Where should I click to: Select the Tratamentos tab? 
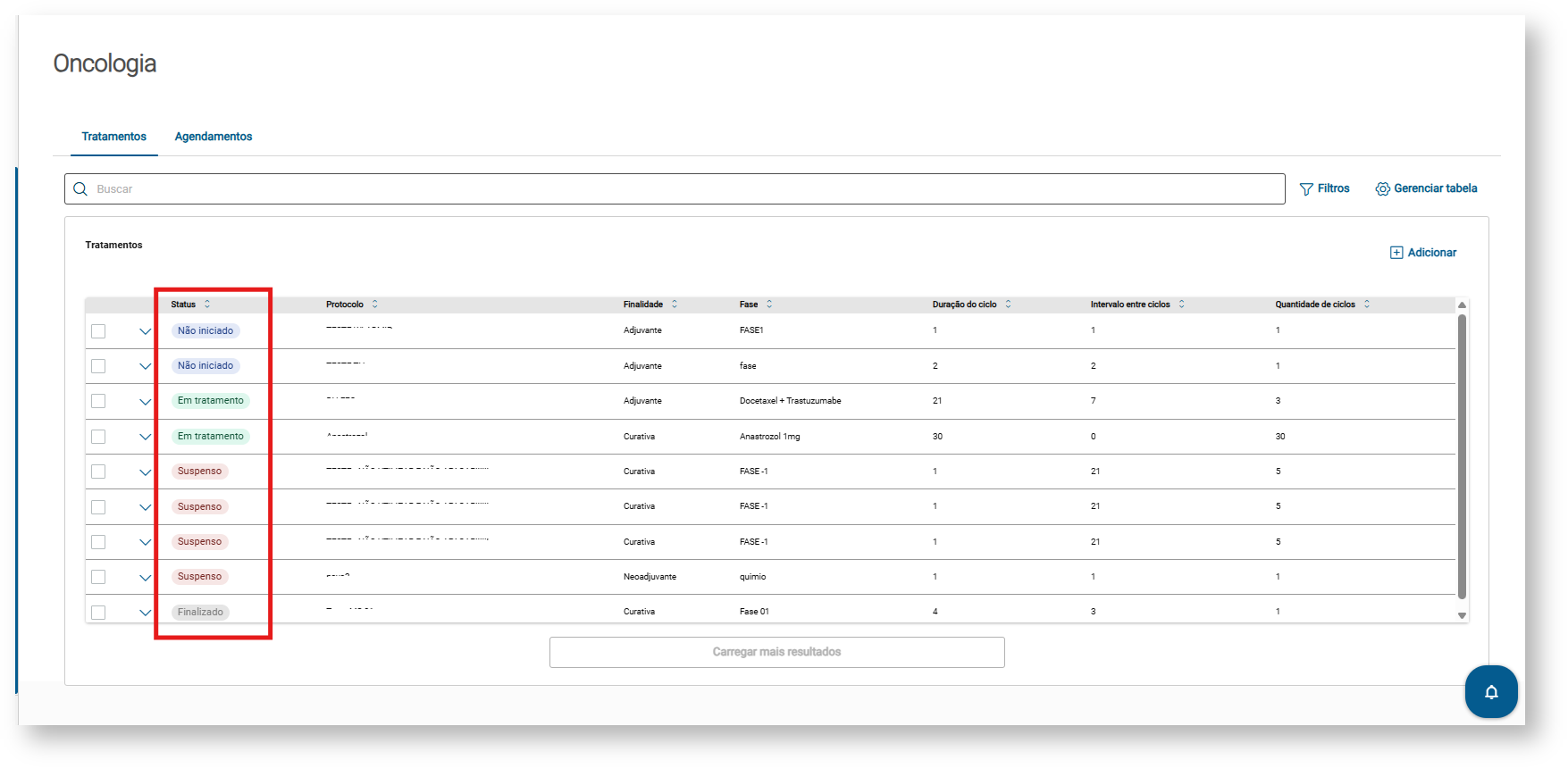113,137
